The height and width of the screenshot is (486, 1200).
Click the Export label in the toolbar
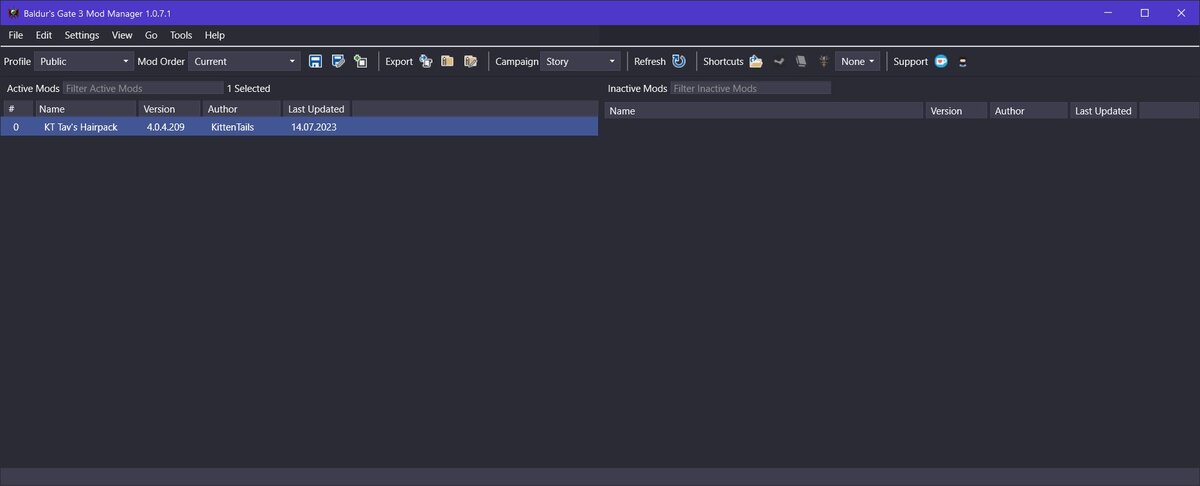tap(399, 61)
